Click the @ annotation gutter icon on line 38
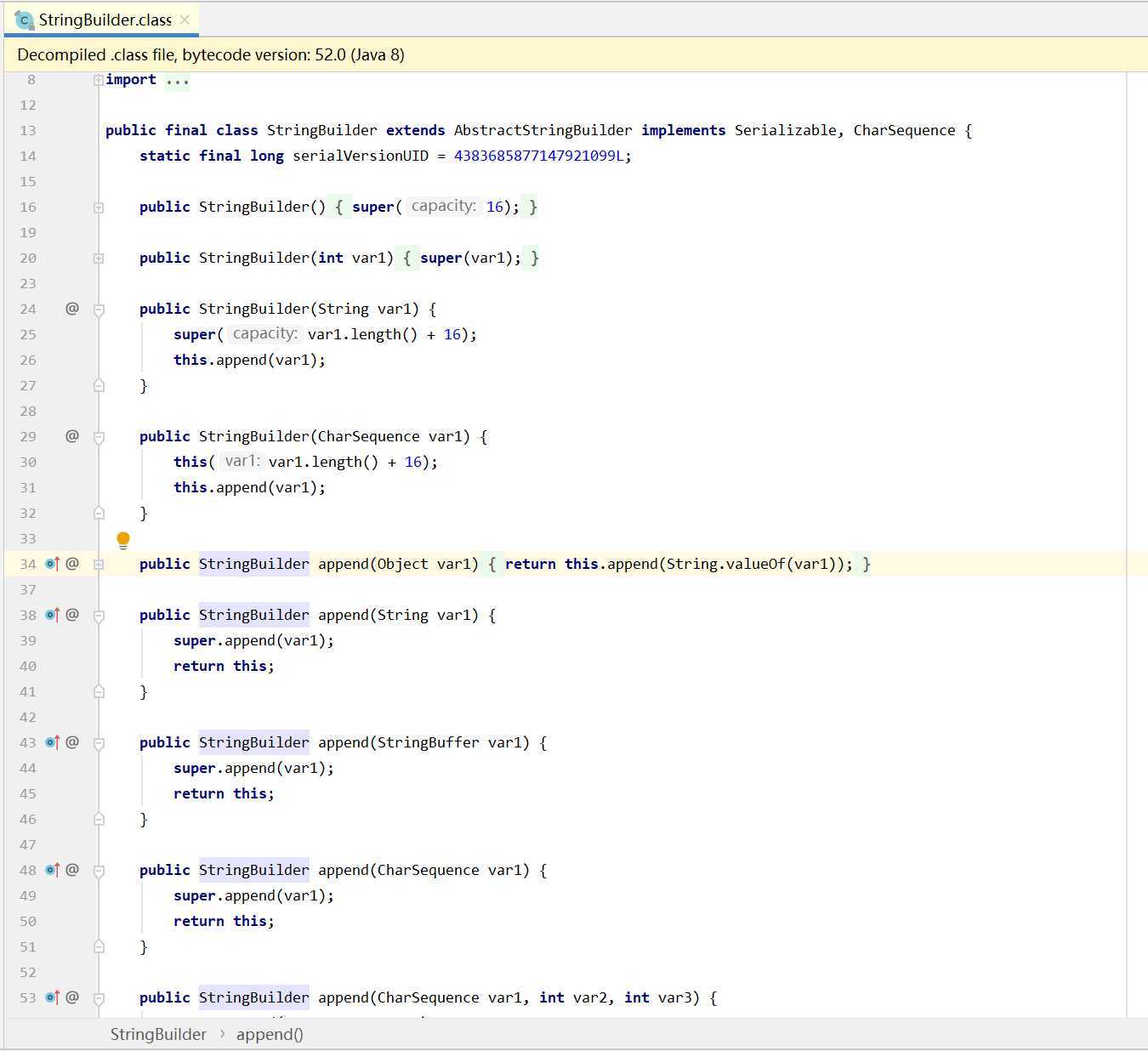 [72, 615]
